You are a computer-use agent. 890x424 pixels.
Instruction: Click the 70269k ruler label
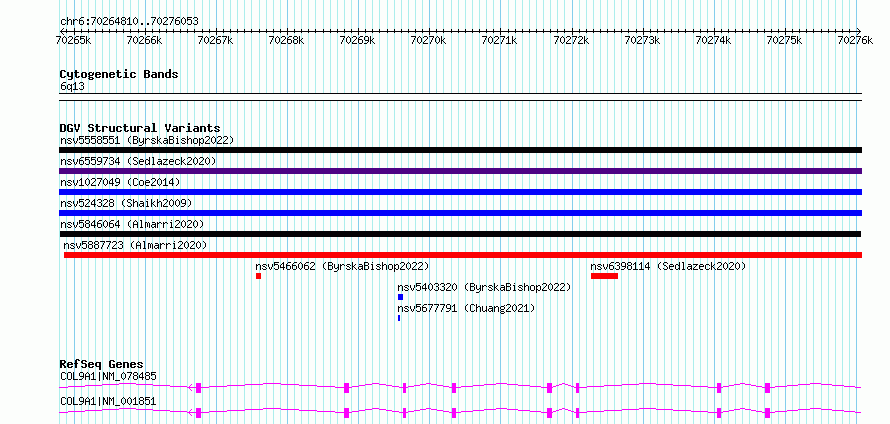358,40
